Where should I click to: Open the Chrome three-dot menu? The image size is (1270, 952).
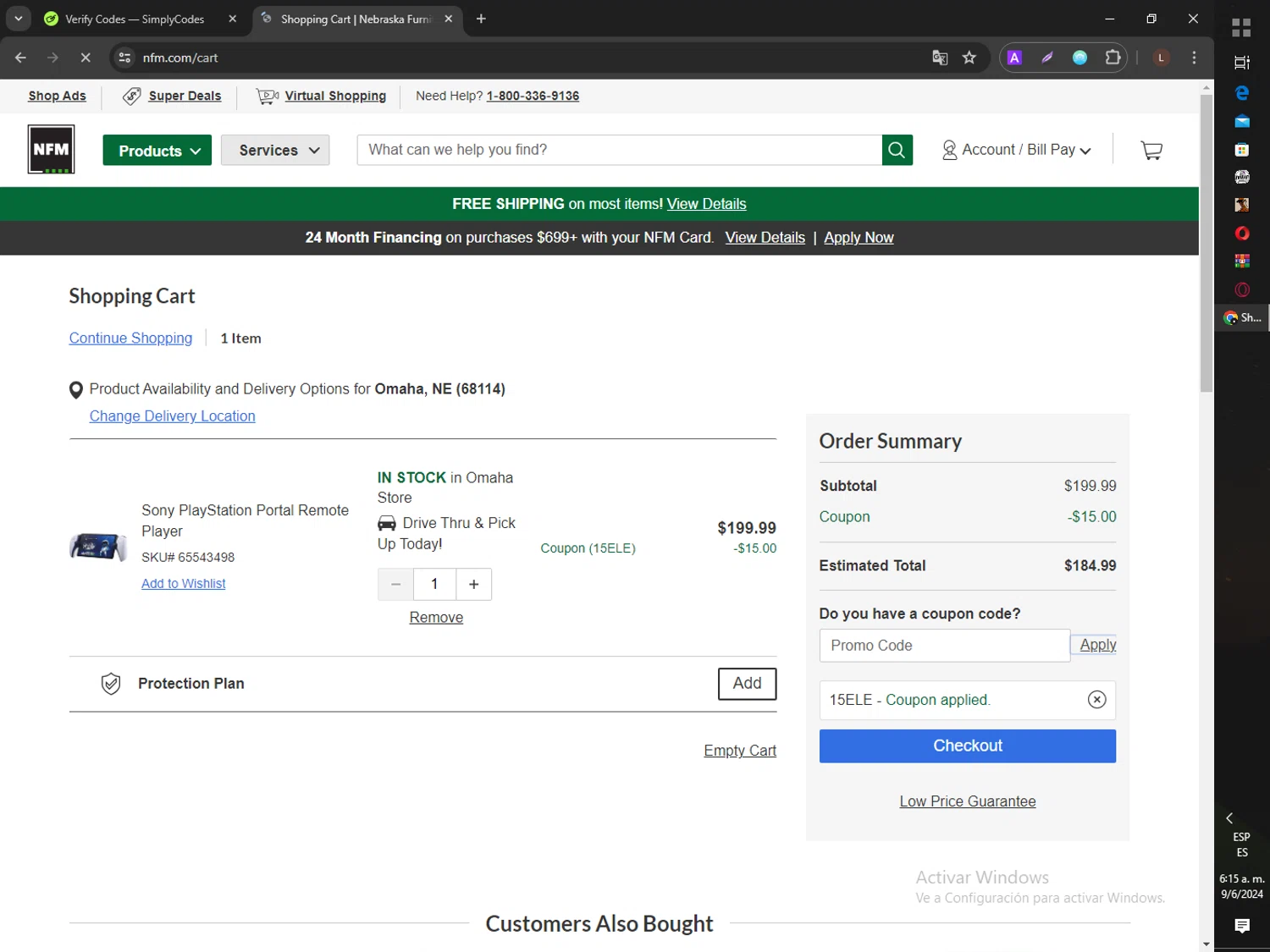[1194, 58]
